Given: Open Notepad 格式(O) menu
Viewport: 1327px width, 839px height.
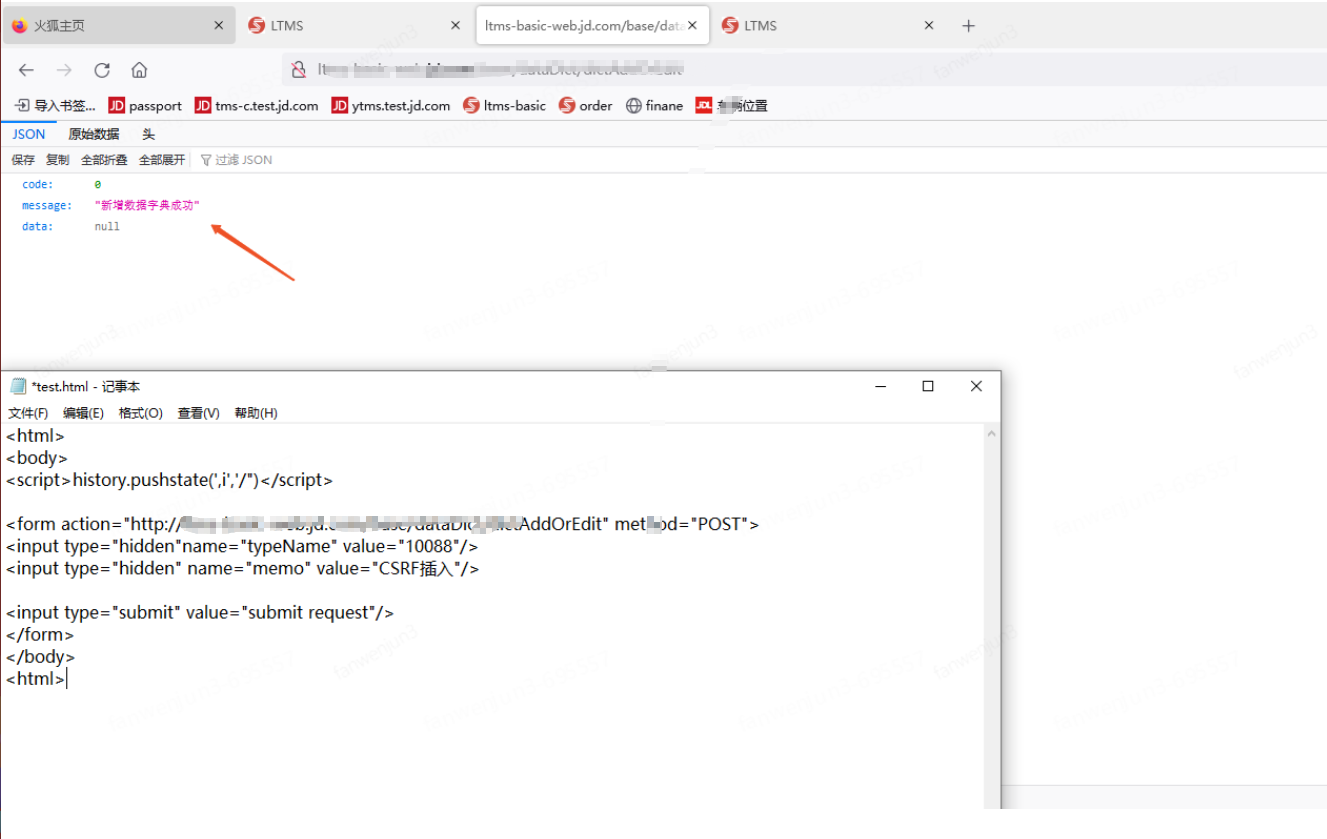Looking at the screenshot, I should (140, 413).
